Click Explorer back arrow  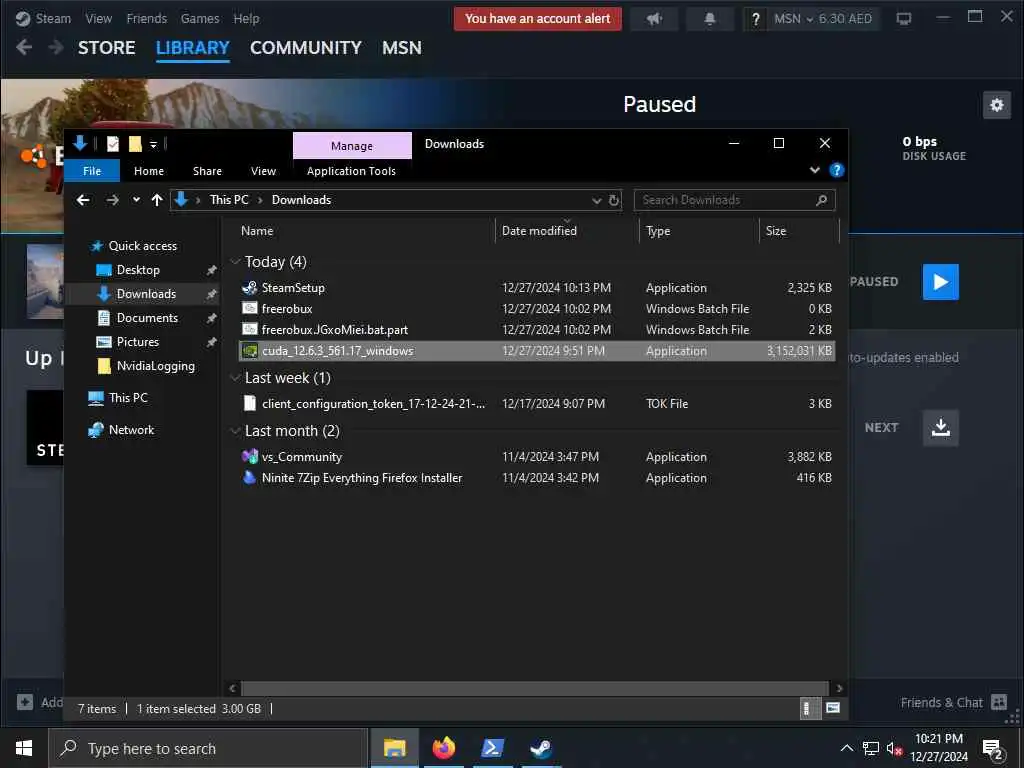point(83,200)
